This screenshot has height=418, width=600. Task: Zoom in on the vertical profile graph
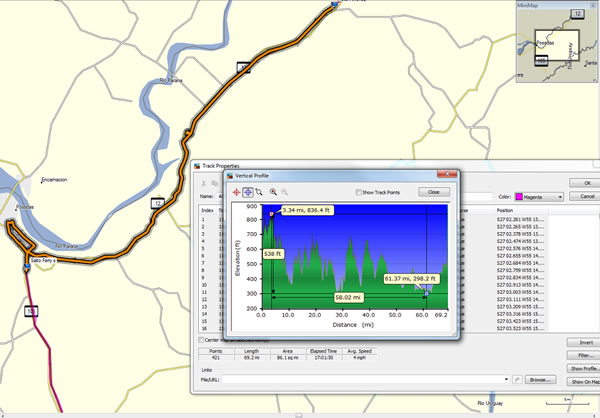coord(273,192)
